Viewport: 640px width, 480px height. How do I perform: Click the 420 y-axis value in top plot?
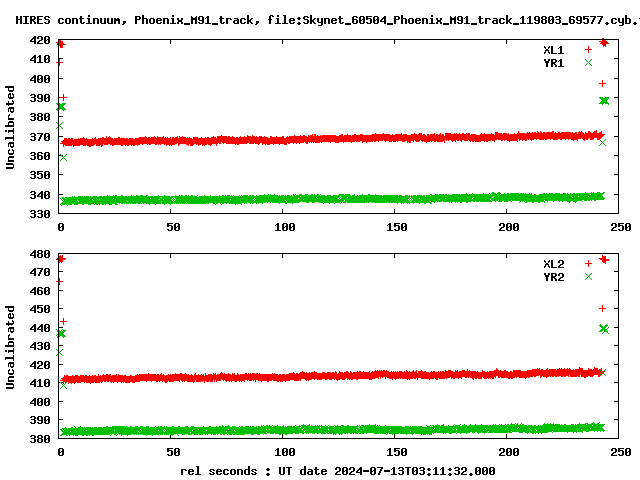point(40,40)
